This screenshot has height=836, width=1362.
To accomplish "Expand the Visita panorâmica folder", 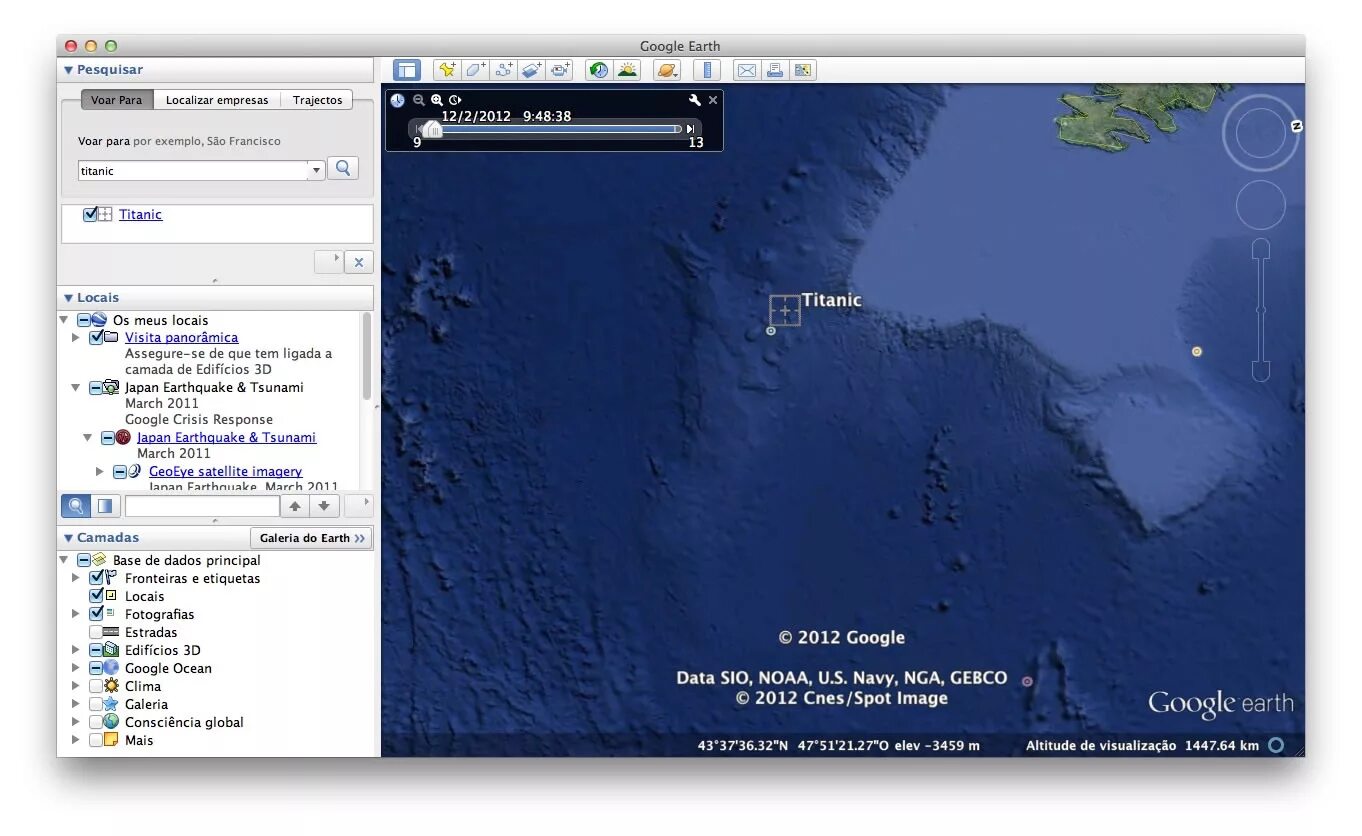I will (x=76, y=338).
